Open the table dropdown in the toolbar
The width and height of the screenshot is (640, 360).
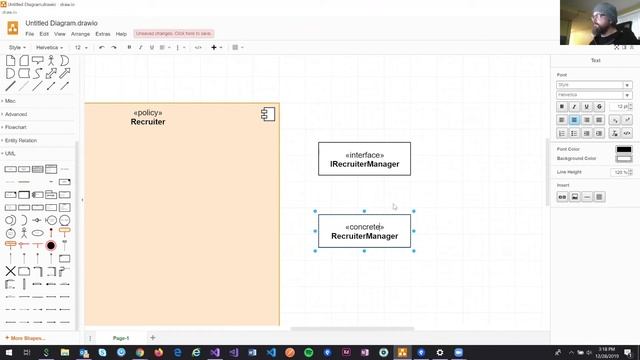pos(238,47)
